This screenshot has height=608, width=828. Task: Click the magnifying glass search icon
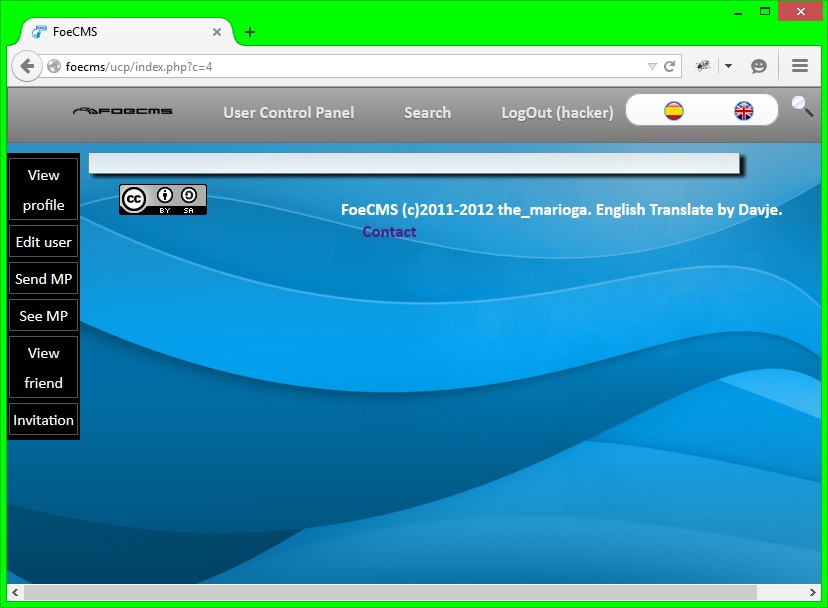[x=802, y=107]
